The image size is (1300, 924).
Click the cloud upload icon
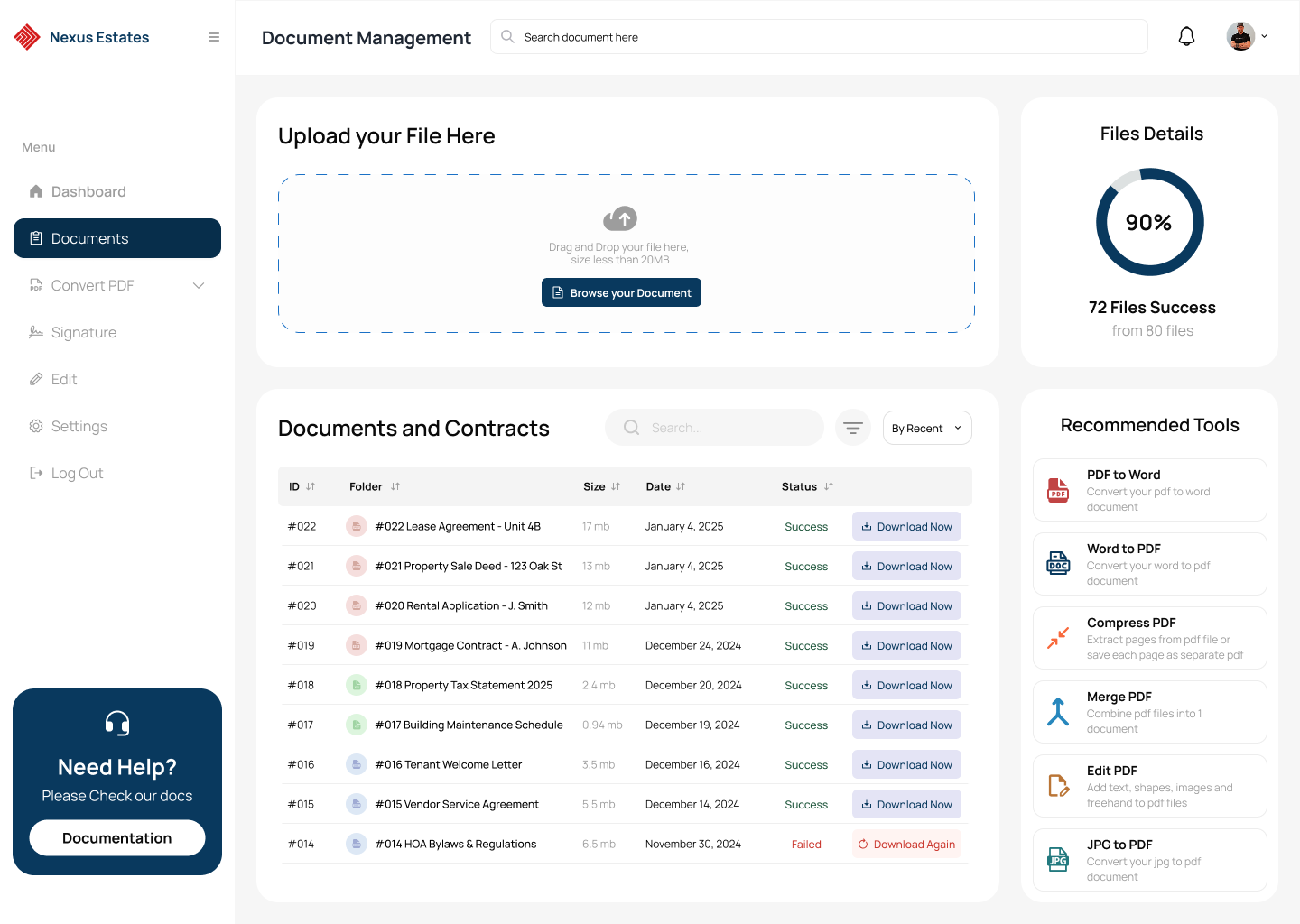tap(620, 218)
